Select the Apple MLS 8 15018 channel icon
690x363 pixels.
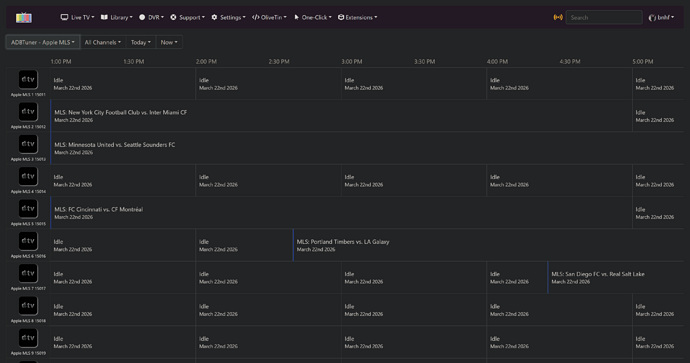28,306
